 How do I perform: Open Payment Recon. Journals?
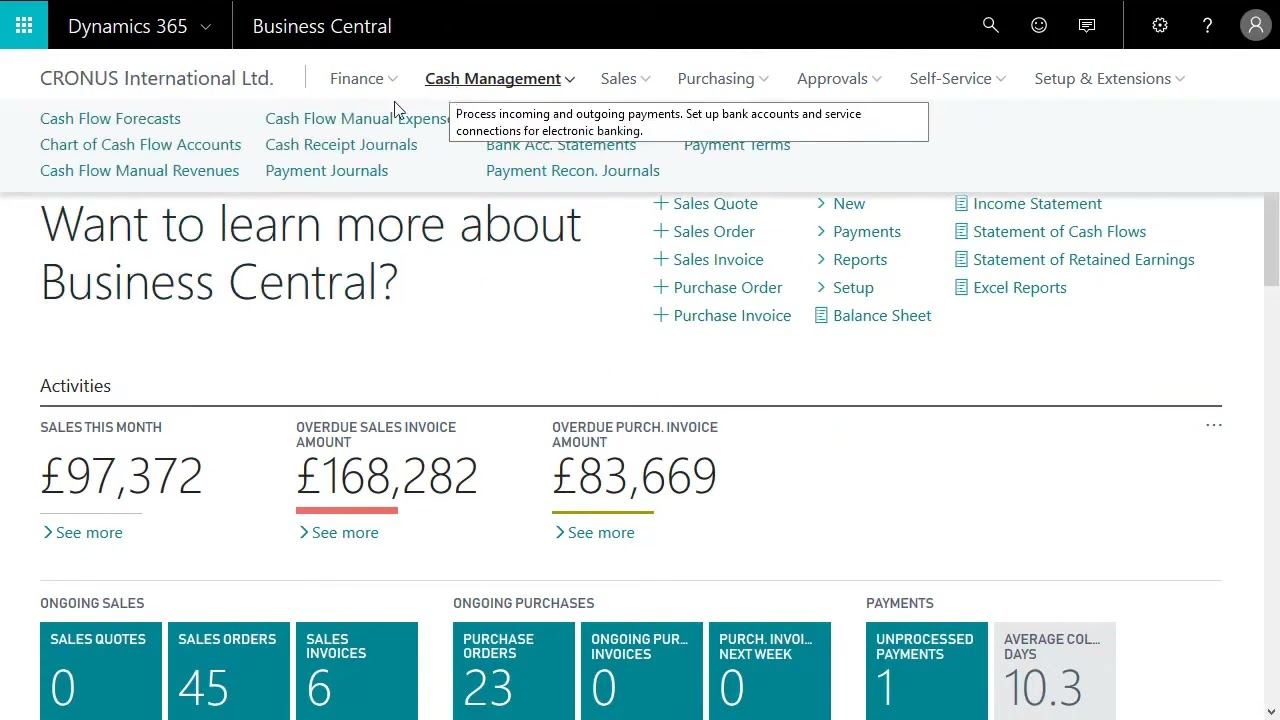click(572, 170)
